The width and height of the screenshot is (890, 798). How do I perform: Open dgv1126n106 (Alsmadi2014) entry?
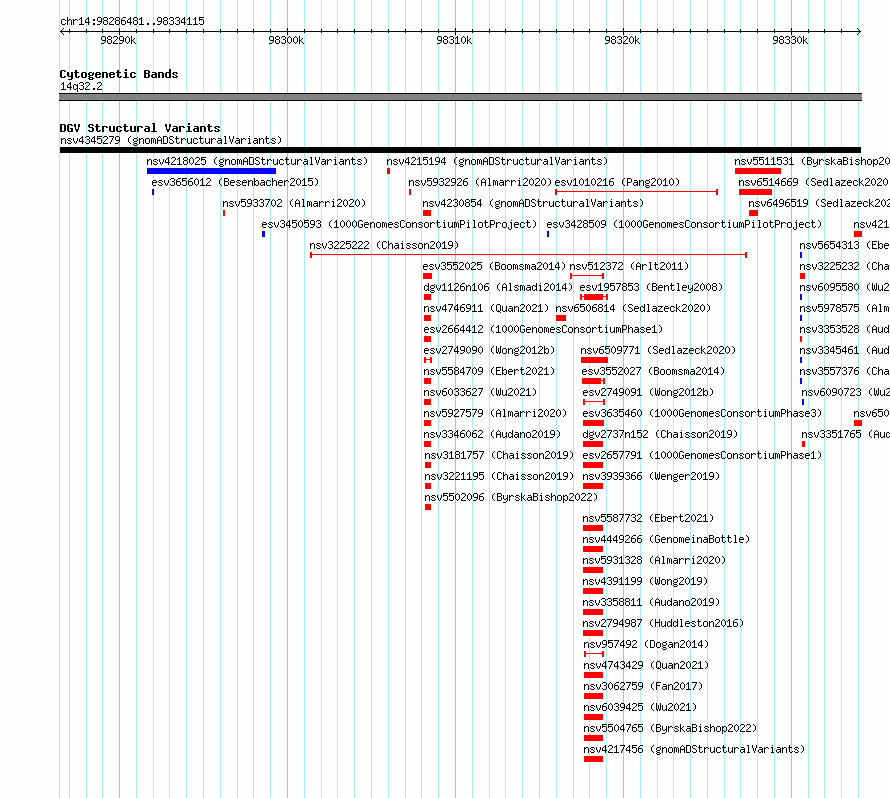tap(498, 287)
